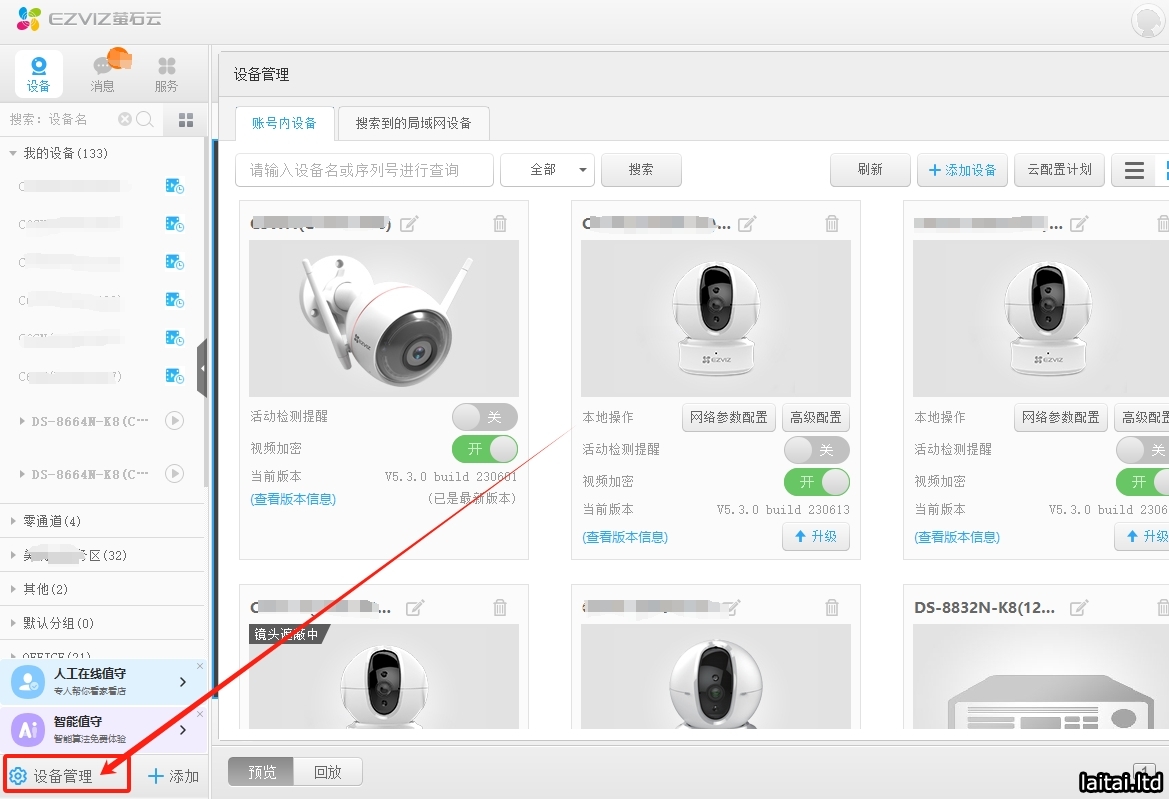Turn off 视频加密 on first camera card
Image resolution: width=1169 pixels, height=799 pixels.
pos(484,449)
